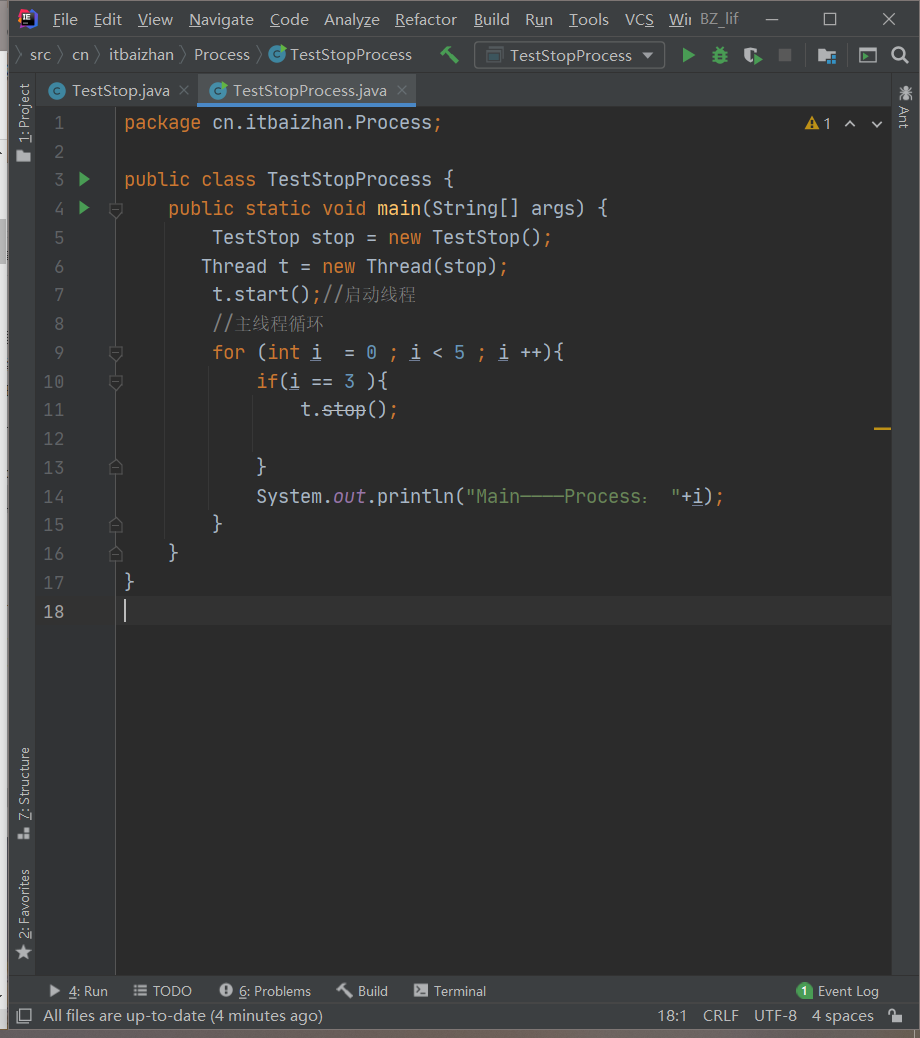The height and width of the screenshot is (1038, 920).
Task: Open the Tools menu
Action: pos(588,20)
